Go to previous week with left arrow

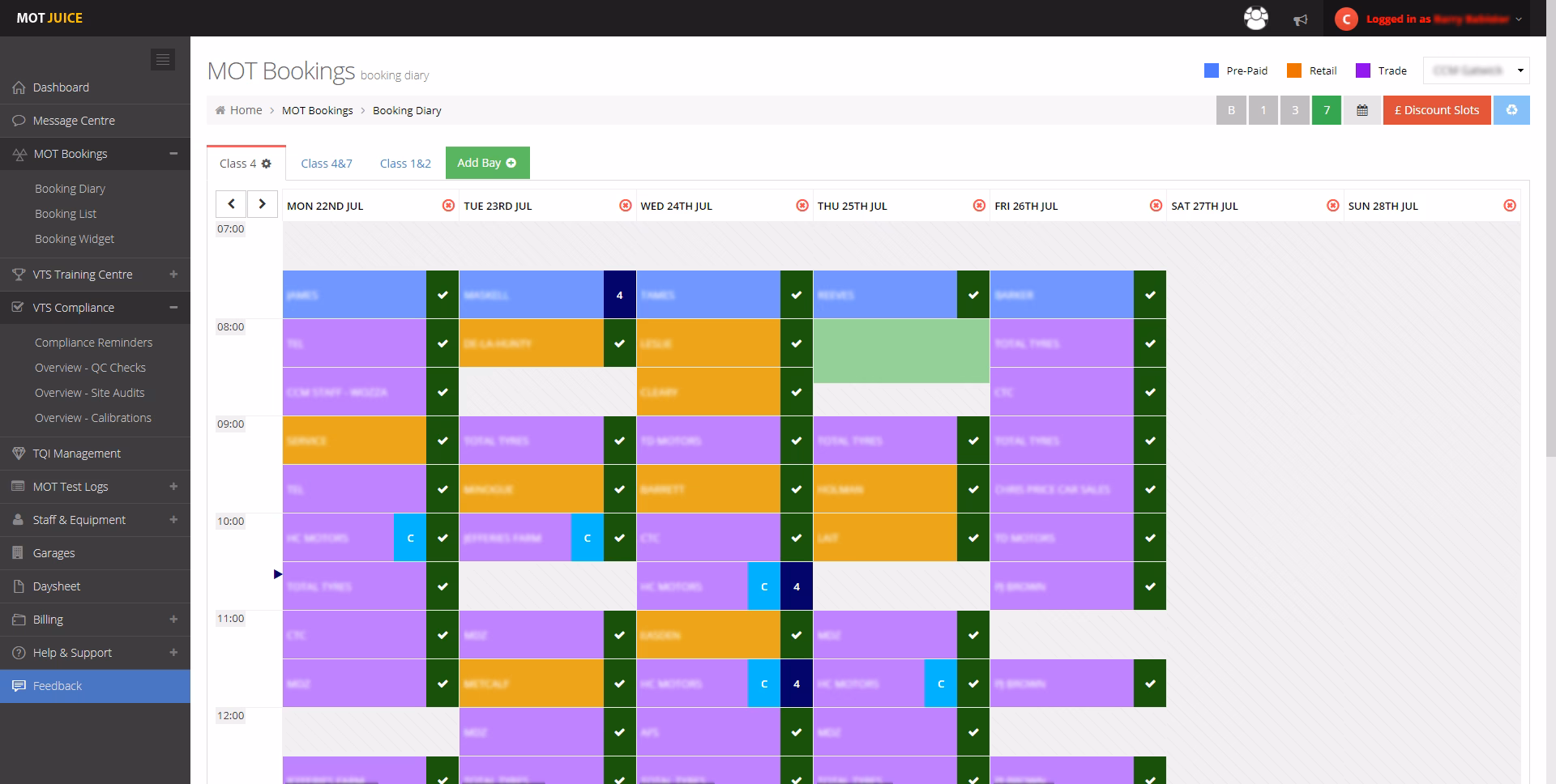231,204
